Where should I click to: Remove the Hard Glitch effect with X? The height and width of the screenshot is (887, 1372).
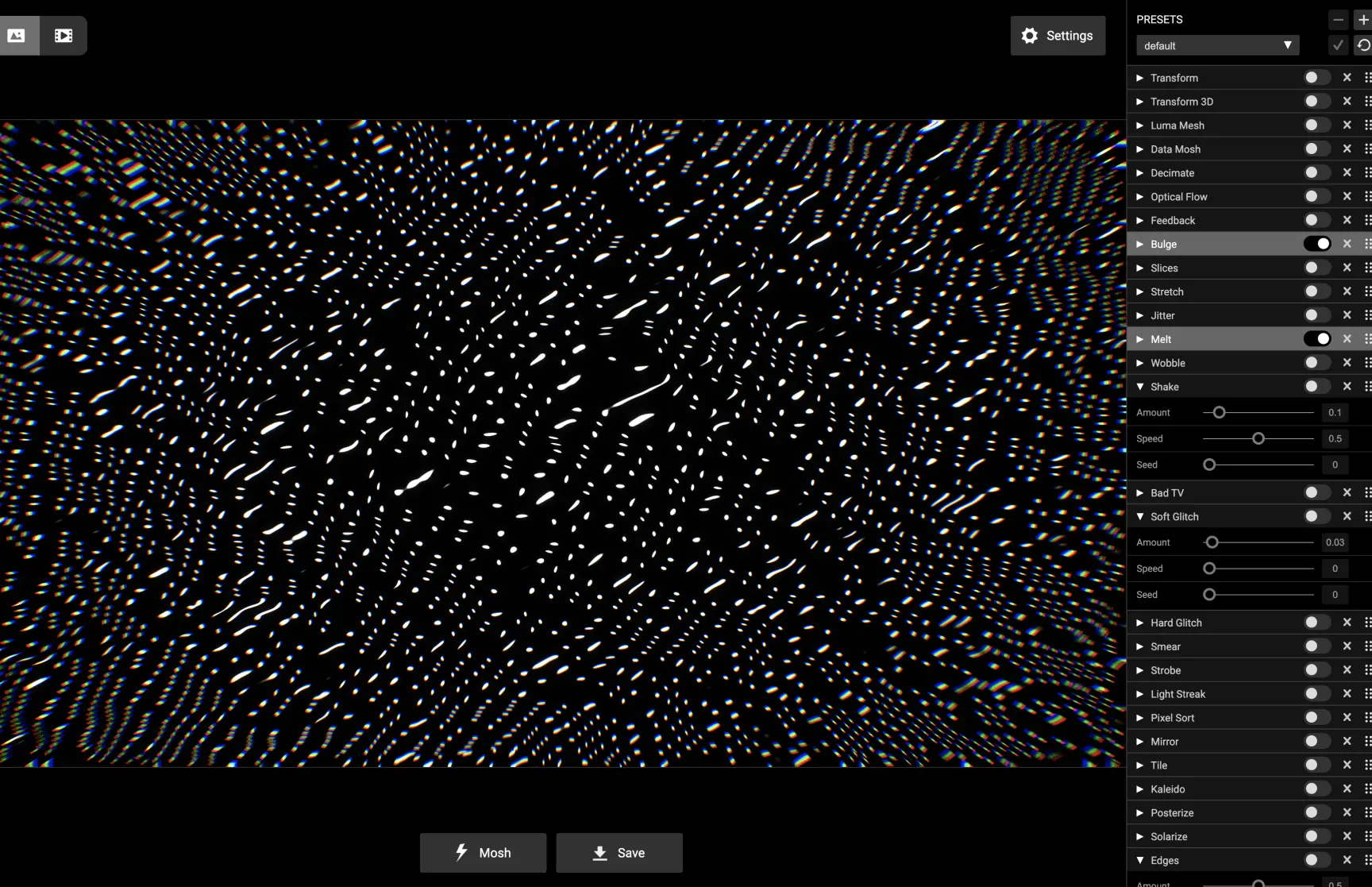[1347, 623]
